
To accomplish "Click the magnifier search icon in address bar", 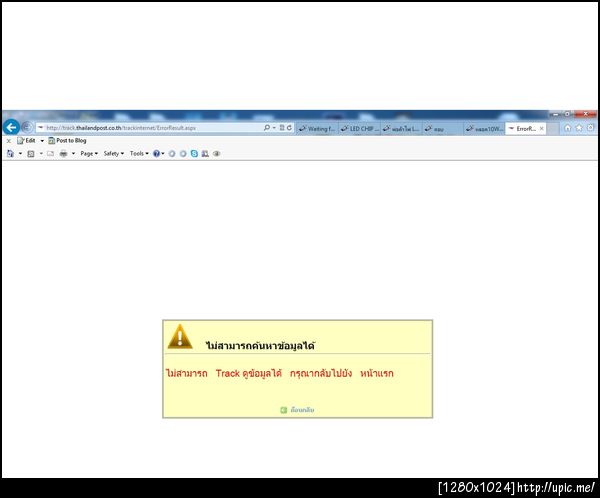I will (x=267, y=128).
